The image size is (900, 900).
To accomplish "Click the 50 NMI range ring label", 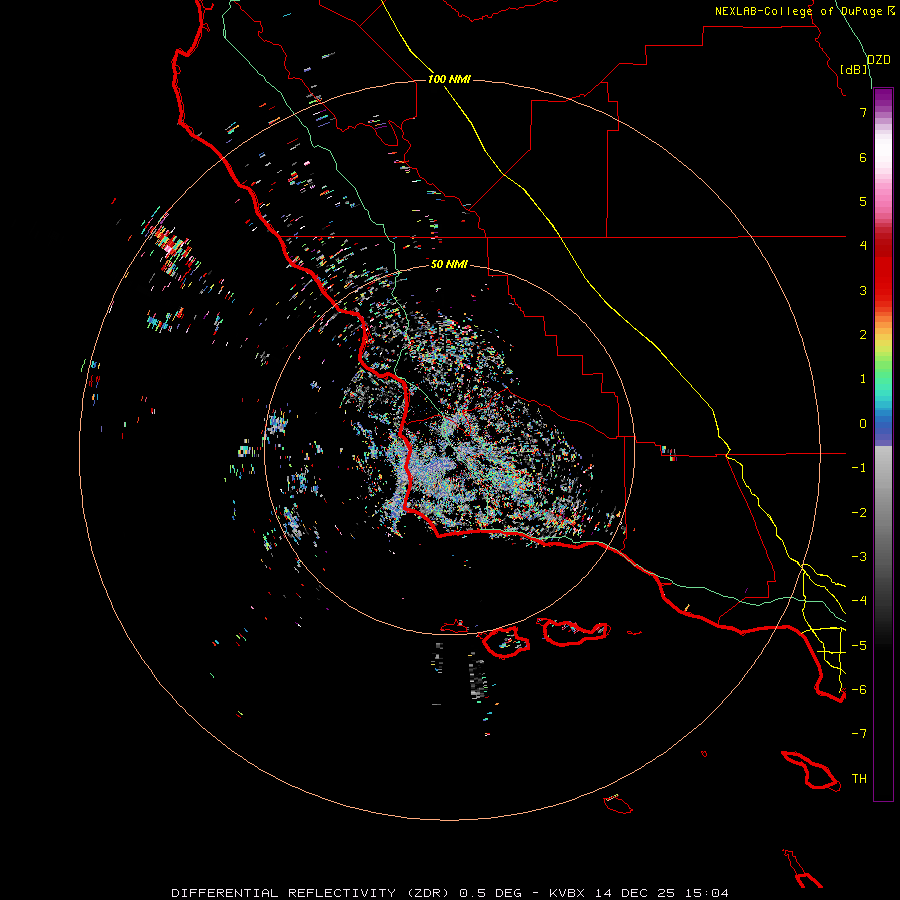I will 449,264.
